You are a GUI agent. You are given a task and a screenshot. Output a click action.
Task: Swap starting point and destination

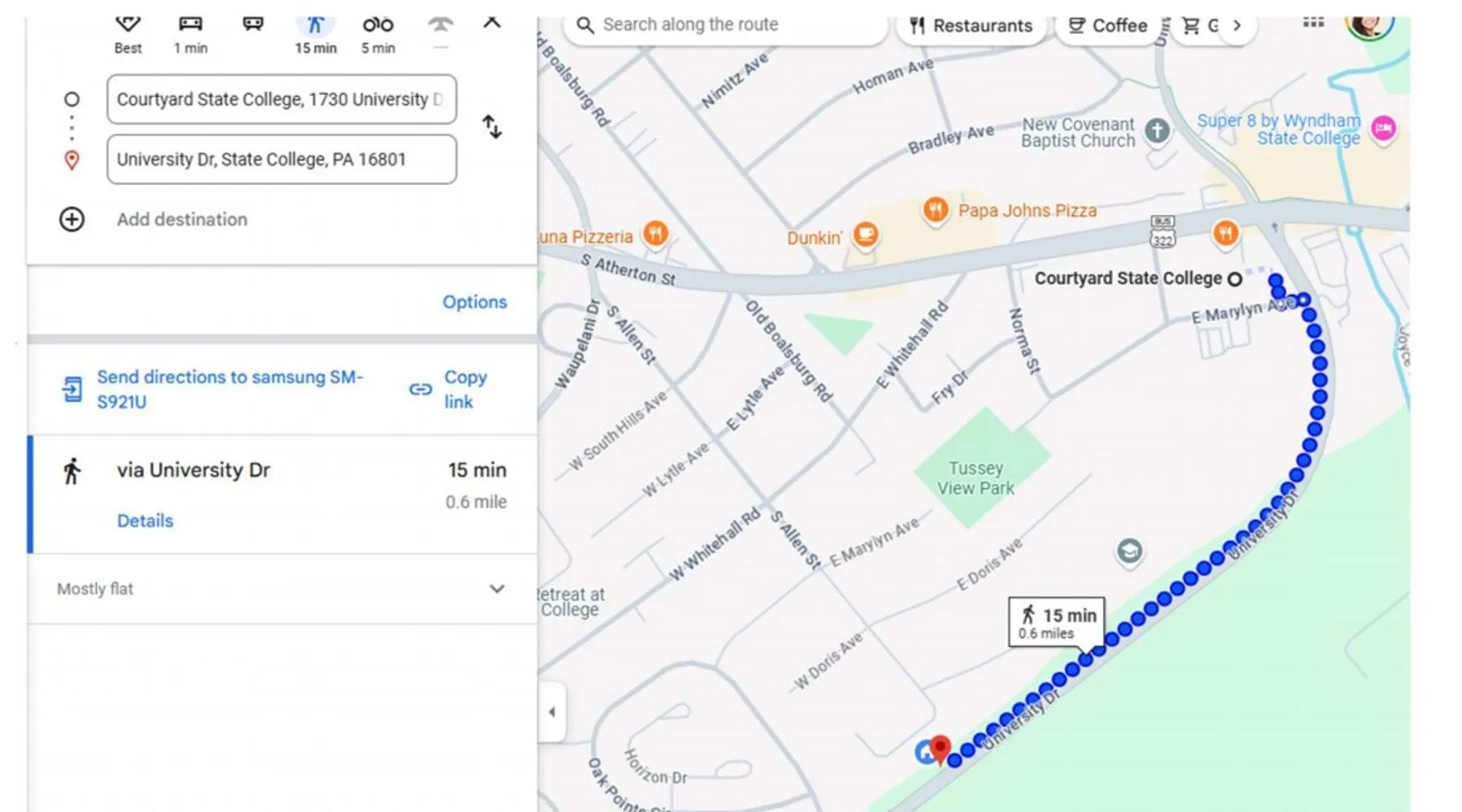492,127
